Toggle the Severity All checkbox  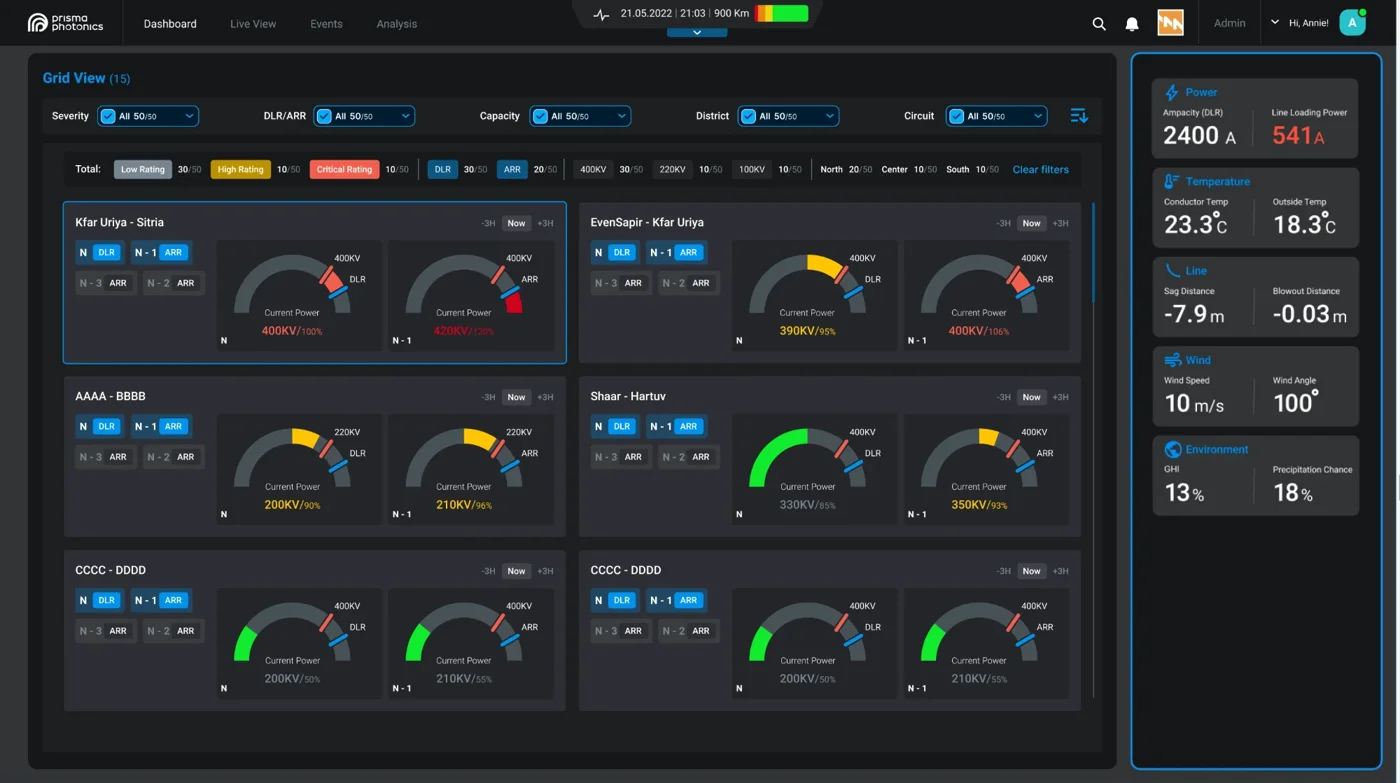coord(108,116)
